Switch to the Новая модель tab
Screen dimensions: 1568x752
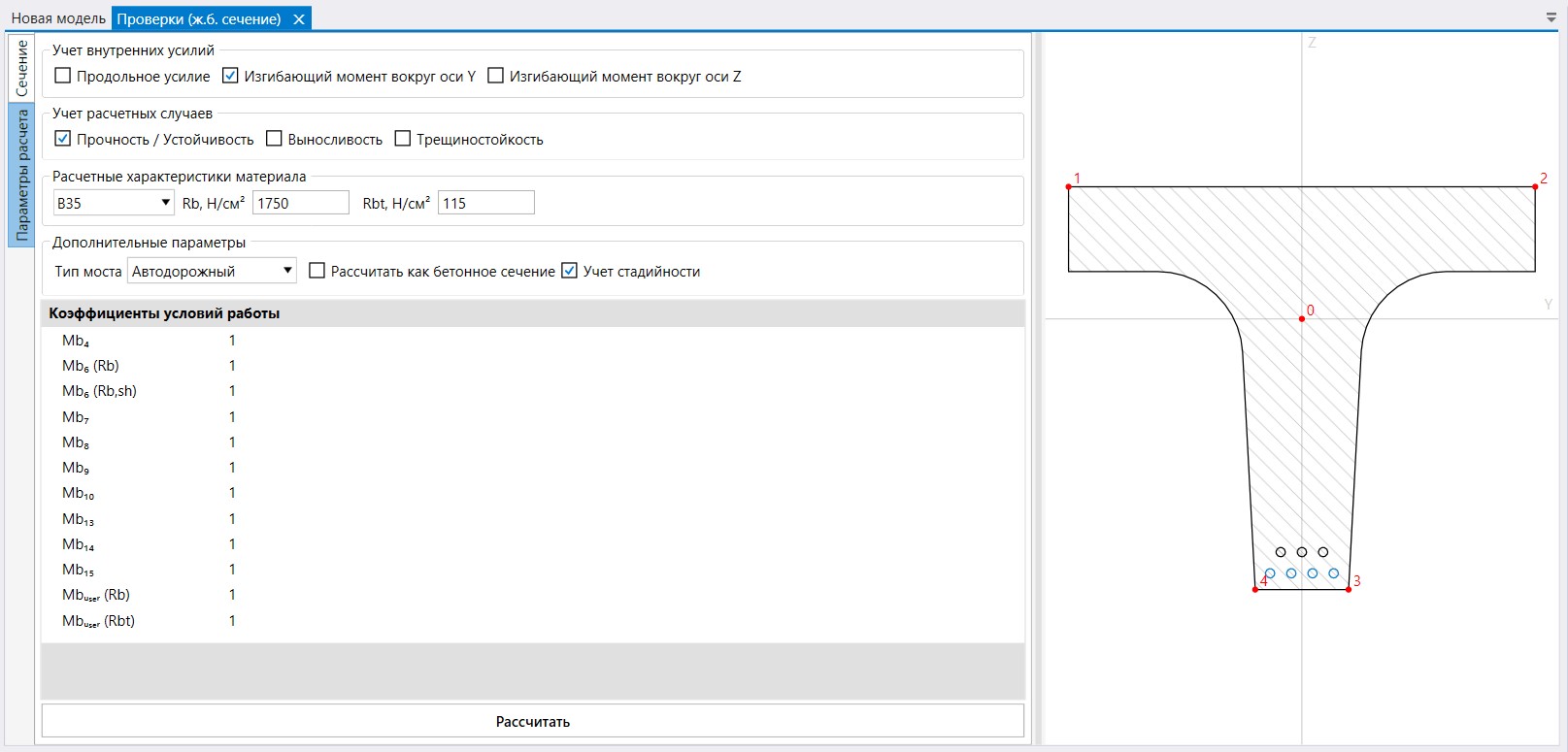pyautogui.click(x=58, y=18)
